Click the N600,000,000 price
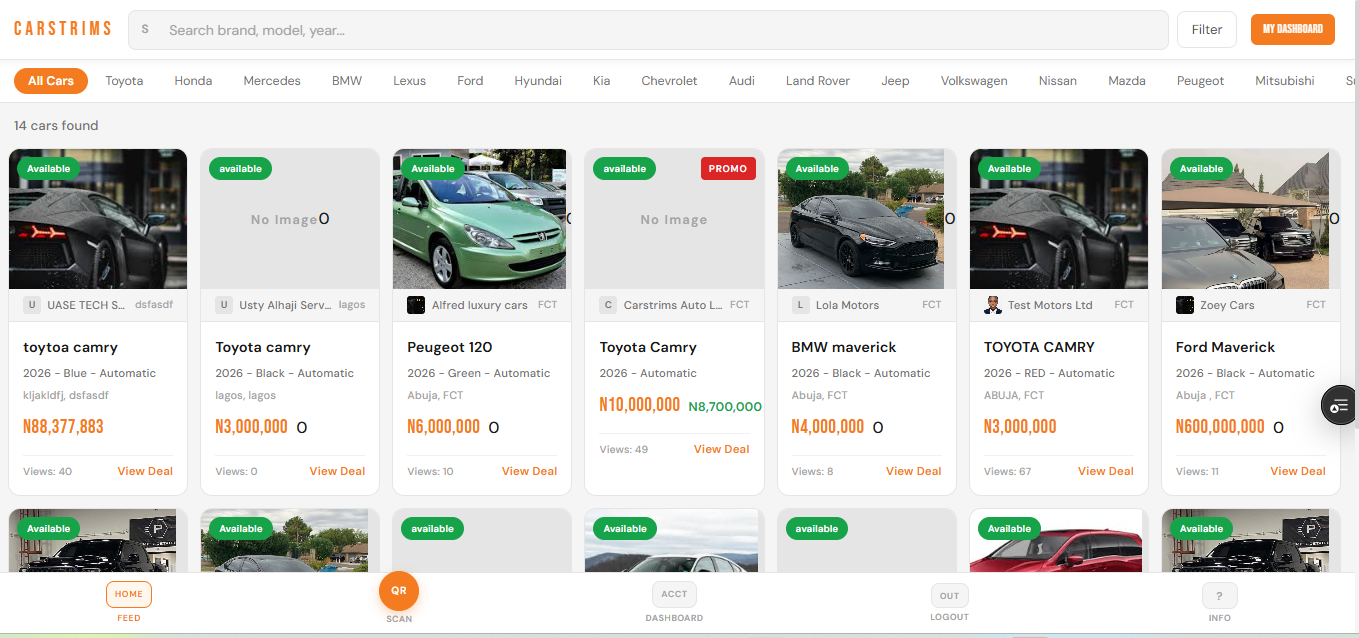 [1220, 427]
